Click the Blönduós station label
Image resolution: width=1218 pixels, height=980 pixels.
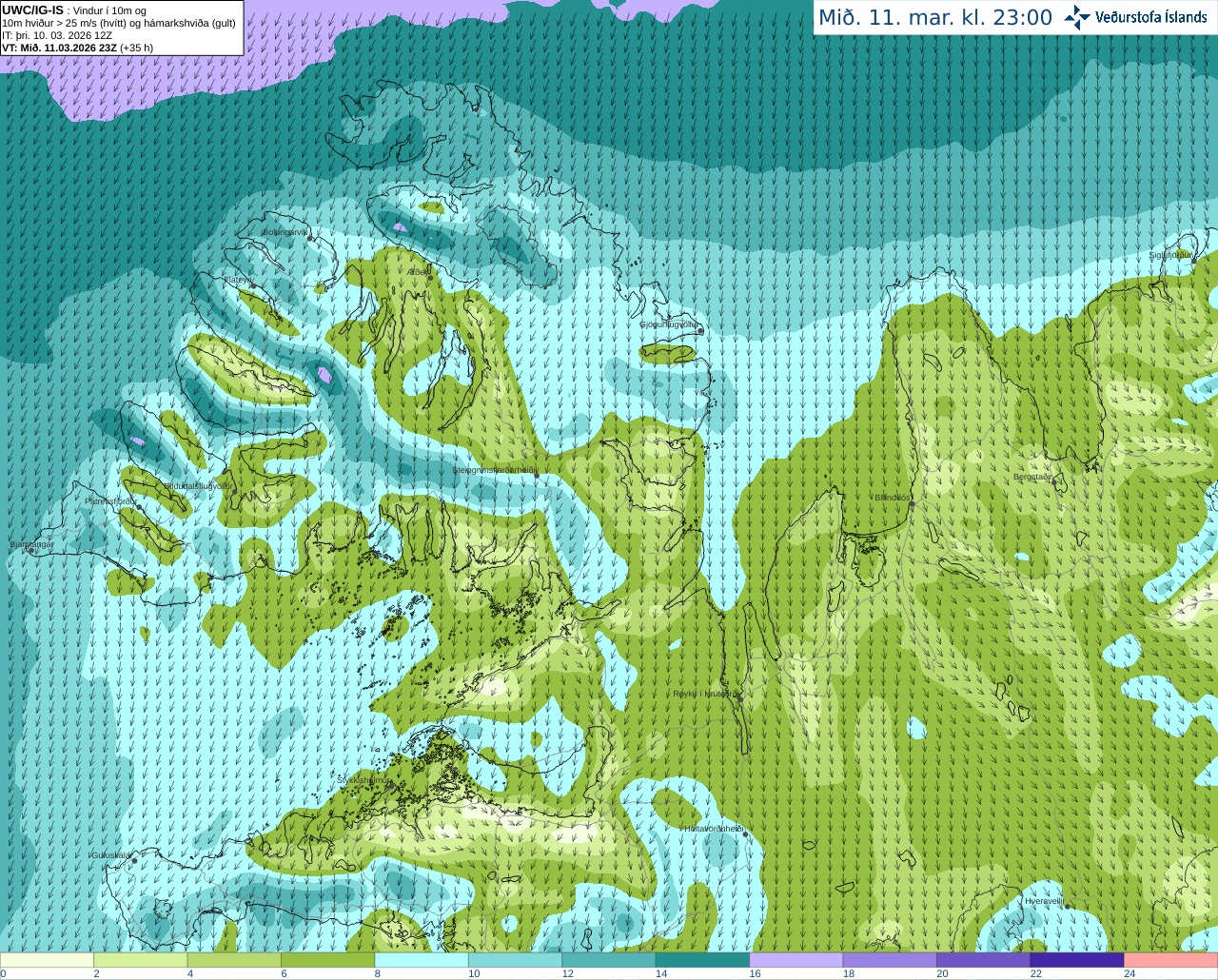892,497
